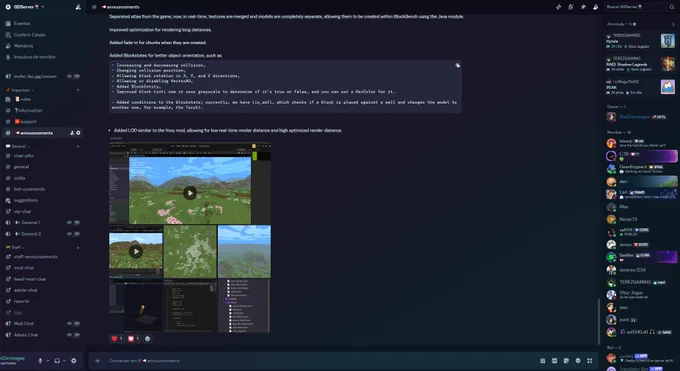Open the green map texture thumbnail

(x=190, y=251)
